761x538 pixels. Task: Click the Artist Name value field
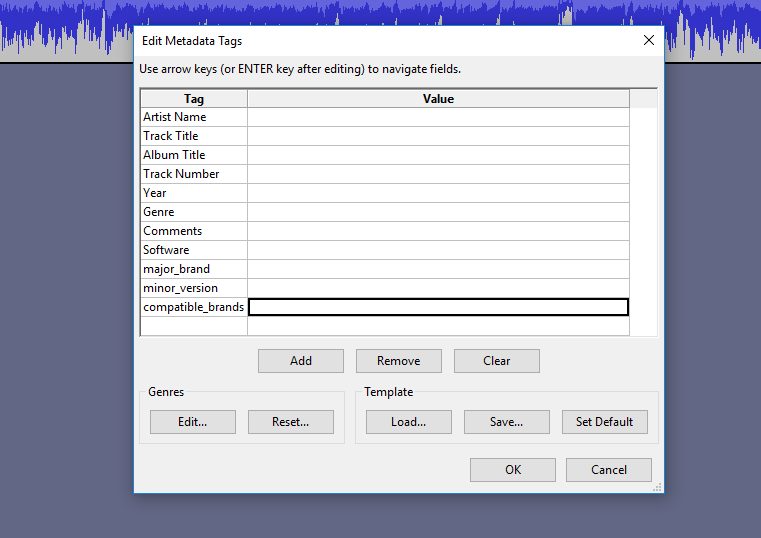tap(438, 117)
